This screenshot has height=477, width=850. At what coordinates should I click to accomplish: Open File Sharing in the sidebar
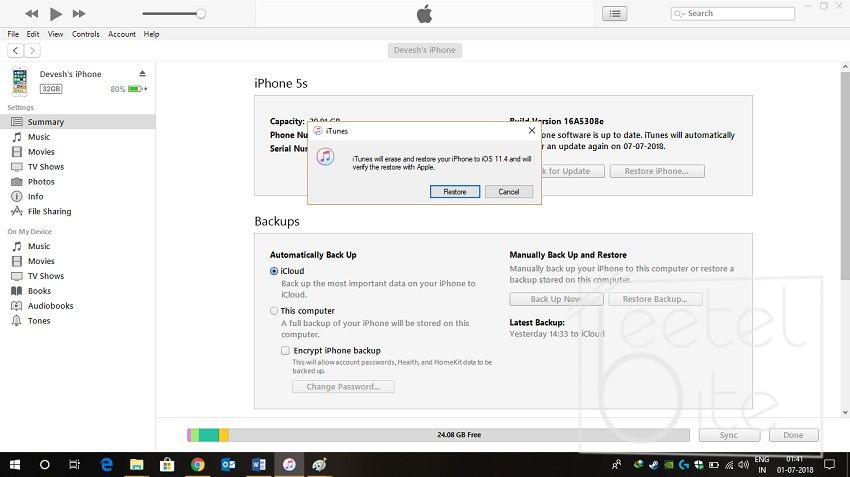(x=49, y=212)
